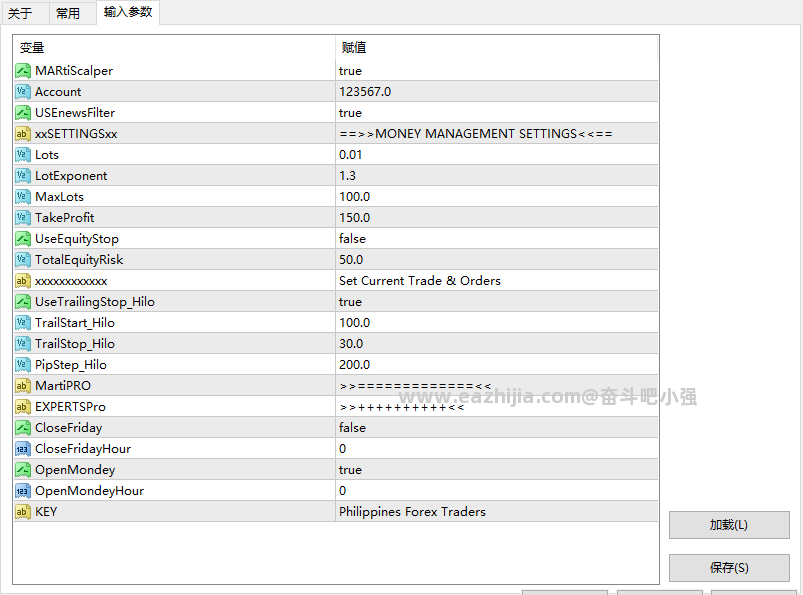Click the 保存(S) button
Image resolution: width=803 pixels, height=595 pixels.
[x=729, y=568]
